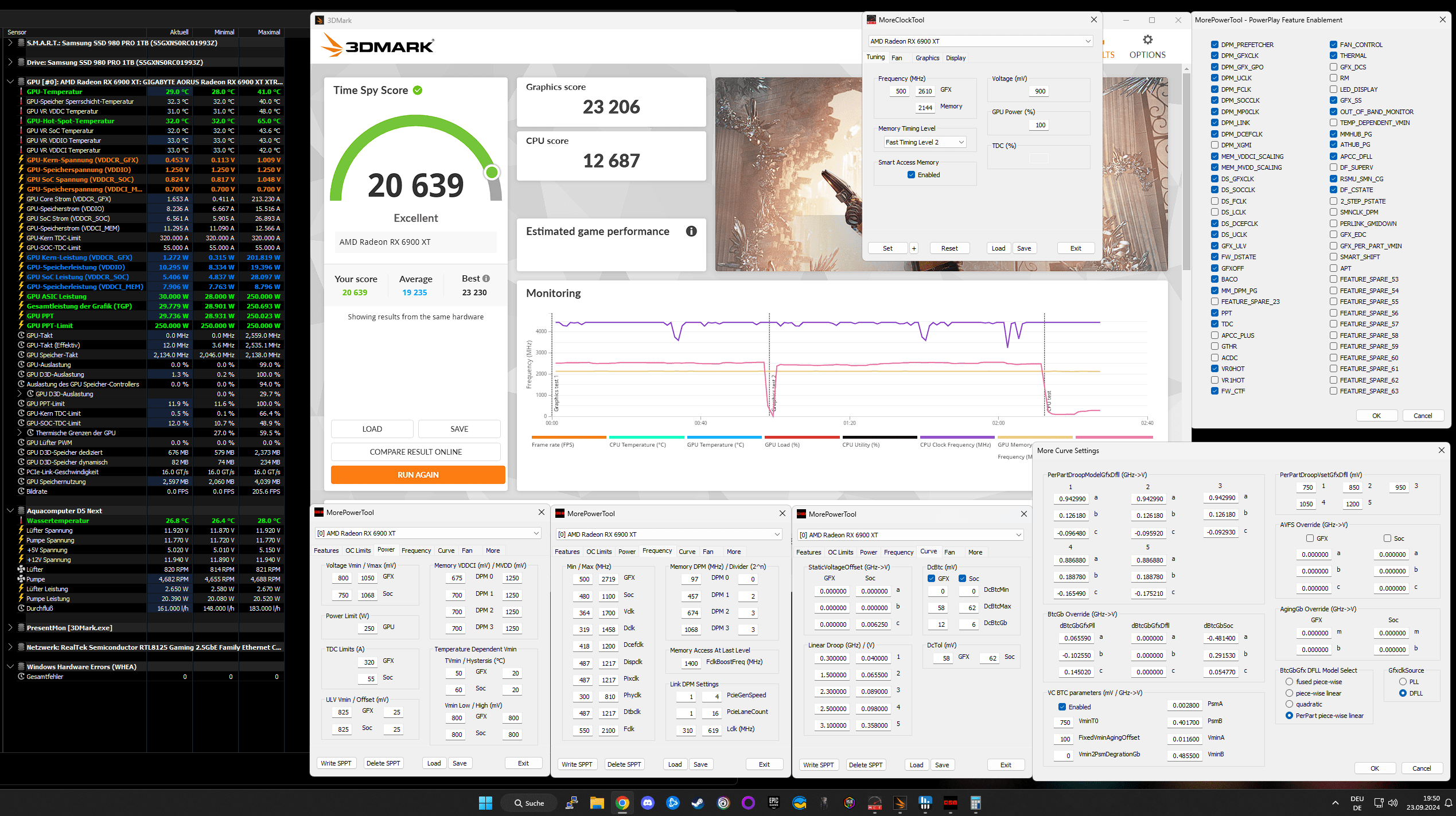The height and width of the screenshot is (816, 1456).
Task: Click OK in PowerPlay Feature Enablement
Action: pos(1376,416)
